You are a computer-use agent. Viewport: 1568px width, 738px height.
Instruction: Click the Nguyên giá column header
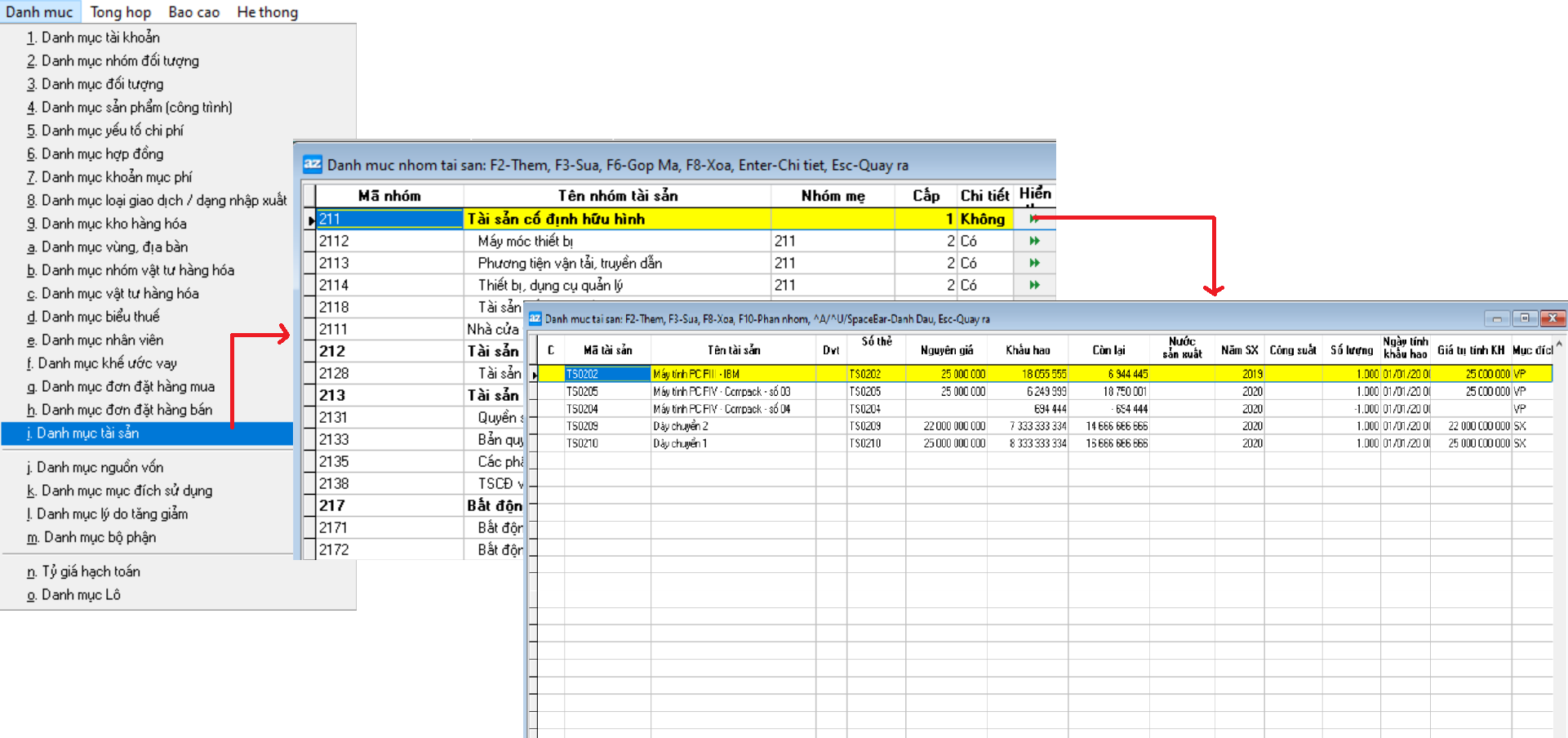pos(946,350)
